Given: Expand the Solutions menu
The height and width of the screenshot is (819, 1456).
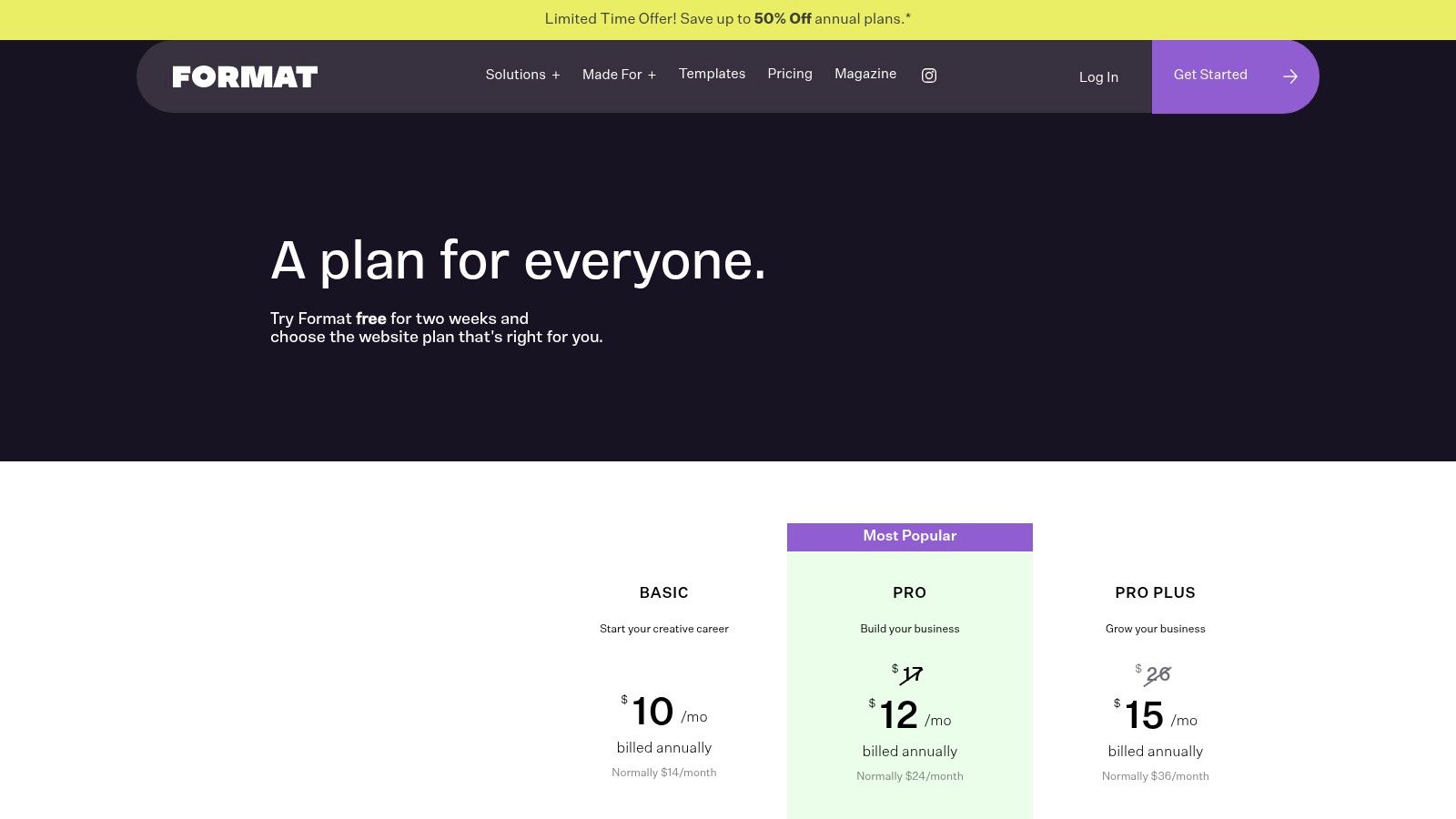Looking at the screenshot, I should click(x=522, y=75).
